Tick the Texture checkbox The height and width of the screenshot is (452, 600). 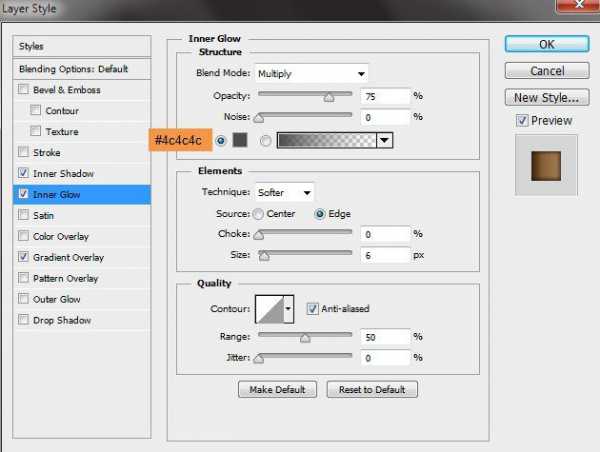(x=36, y=131)
